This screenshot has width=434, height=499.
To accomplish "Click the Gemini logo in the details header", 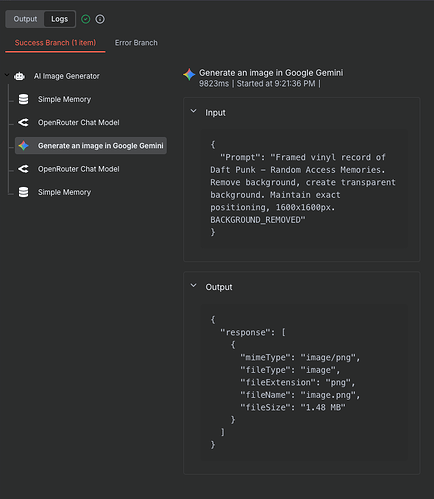I will click(x=189, y=74).
